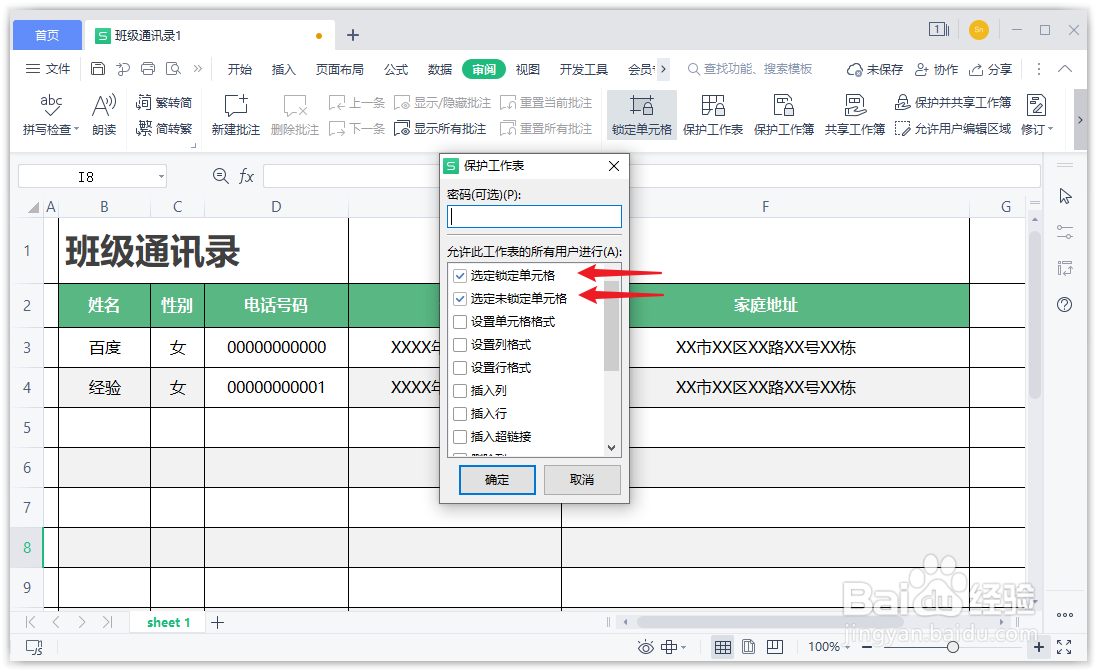This screenshot has height=671, width=1097.
Task: Click the select-all corner triangle of the sheet
Action: (x=33, y=207)
